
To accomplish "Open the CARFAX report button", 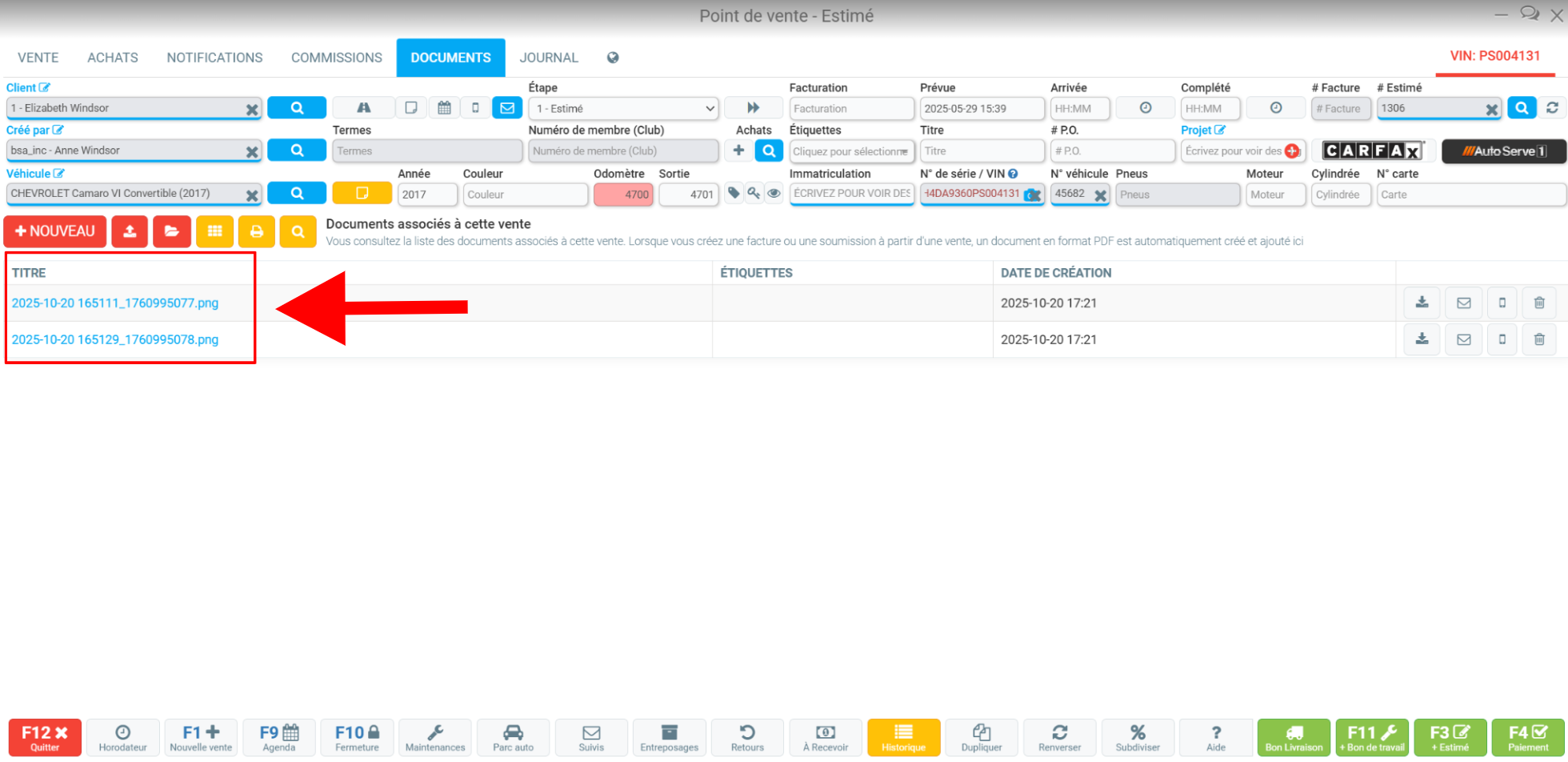I will (x=1373, y=150).
